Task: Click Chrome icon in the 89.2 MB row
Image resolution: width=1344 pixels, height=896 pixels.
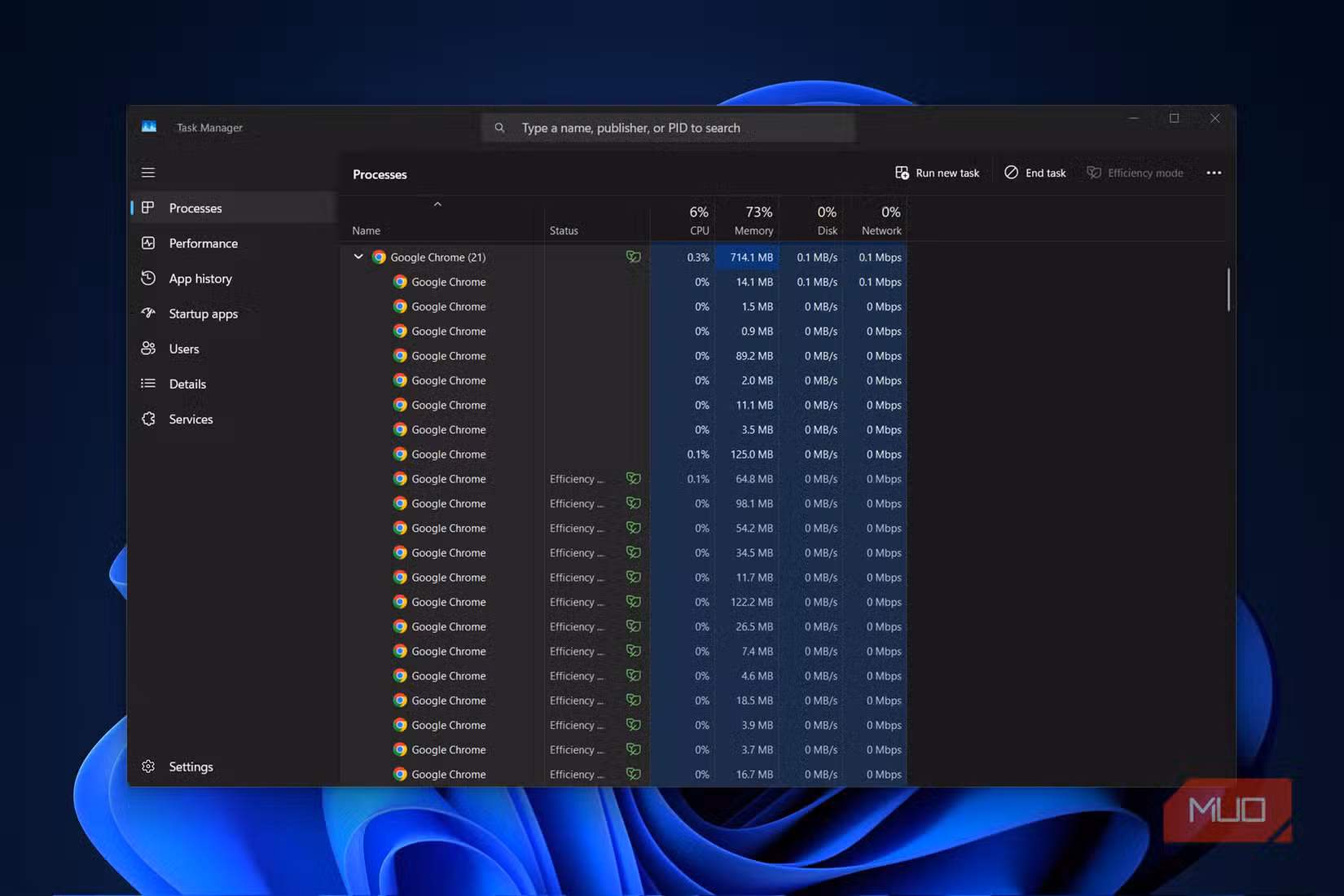Action: coord(400,355)
